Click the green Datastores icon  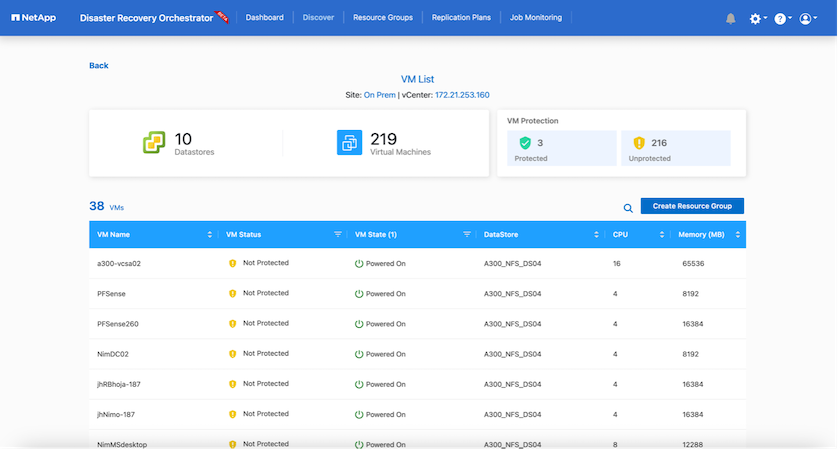coord(153,143)
